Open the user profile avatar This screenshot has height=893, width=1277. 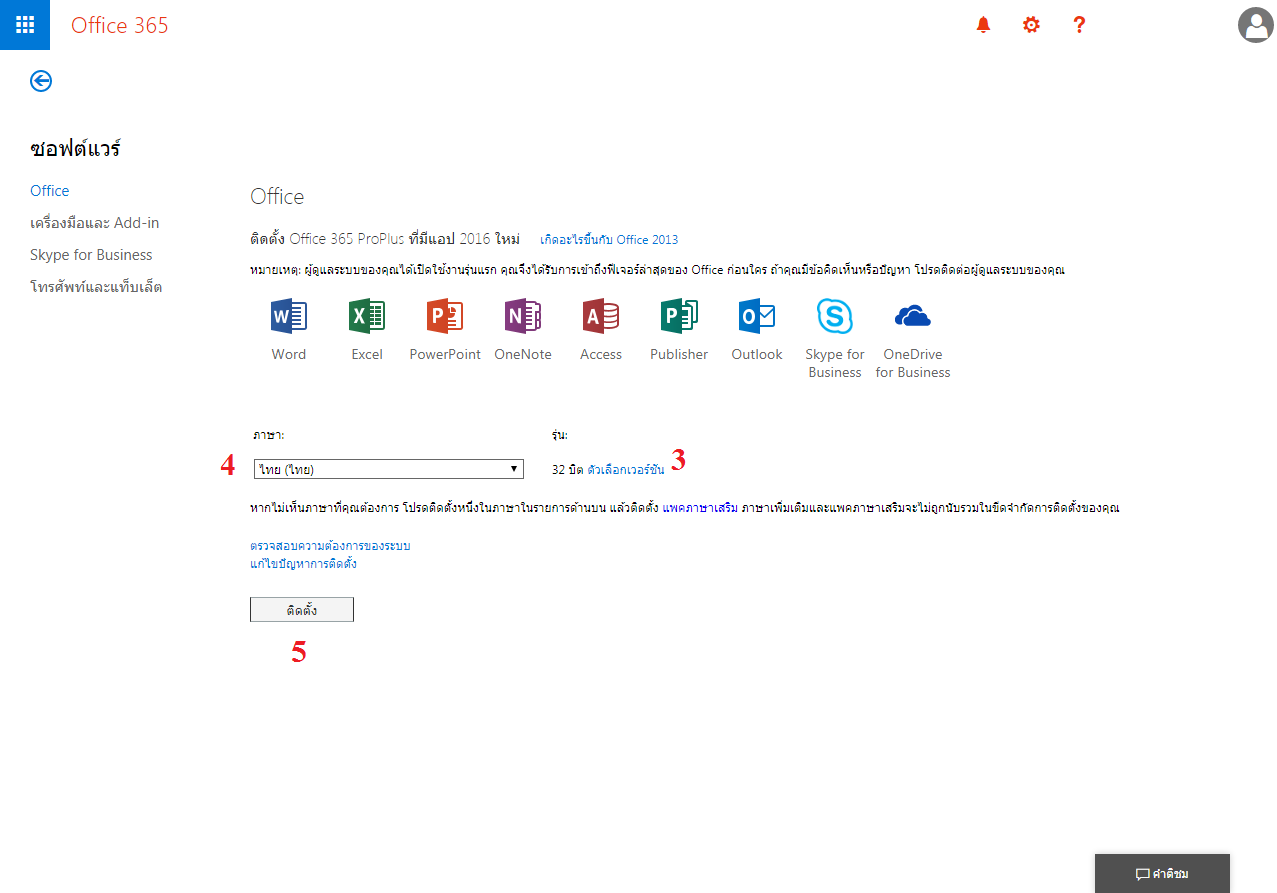(x=1255, y=25)
